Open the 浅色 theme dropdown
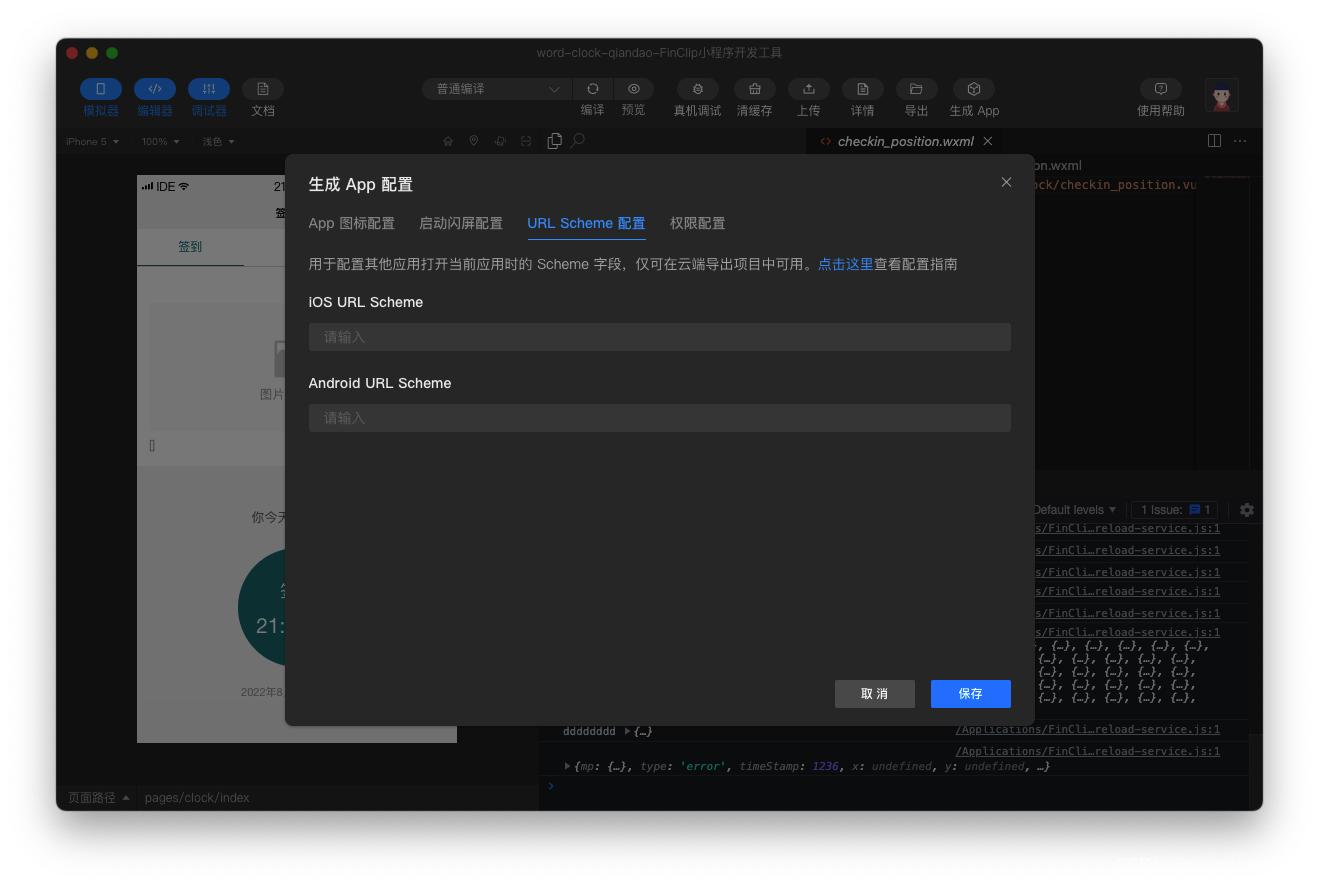 click(218, 142)
